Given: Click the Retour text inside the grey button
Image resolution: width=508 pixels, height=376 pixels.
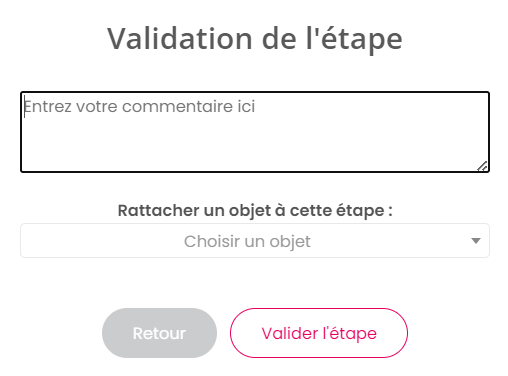Looking at the screenshot, I should pyautogui.click(x=159, y=333).
